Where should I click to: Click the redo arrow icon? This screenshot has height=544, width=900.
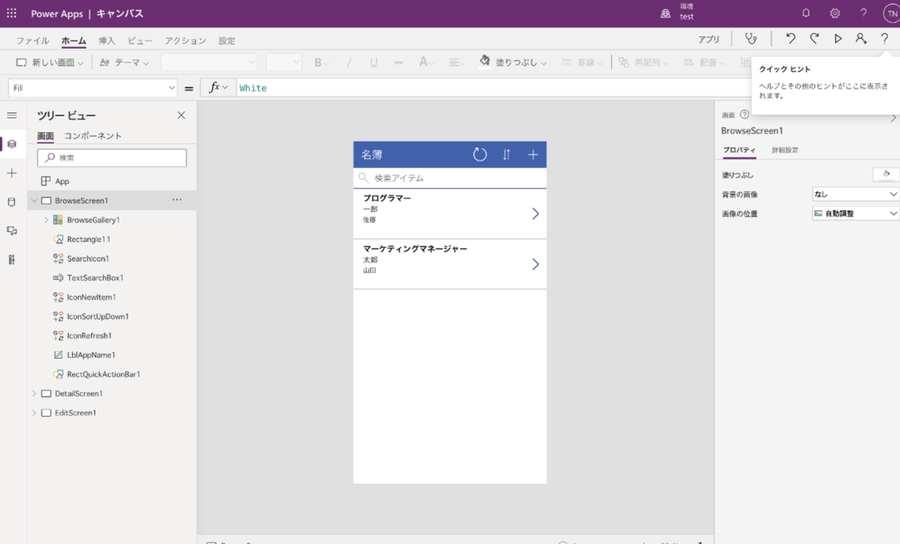[x=814, y=39]
